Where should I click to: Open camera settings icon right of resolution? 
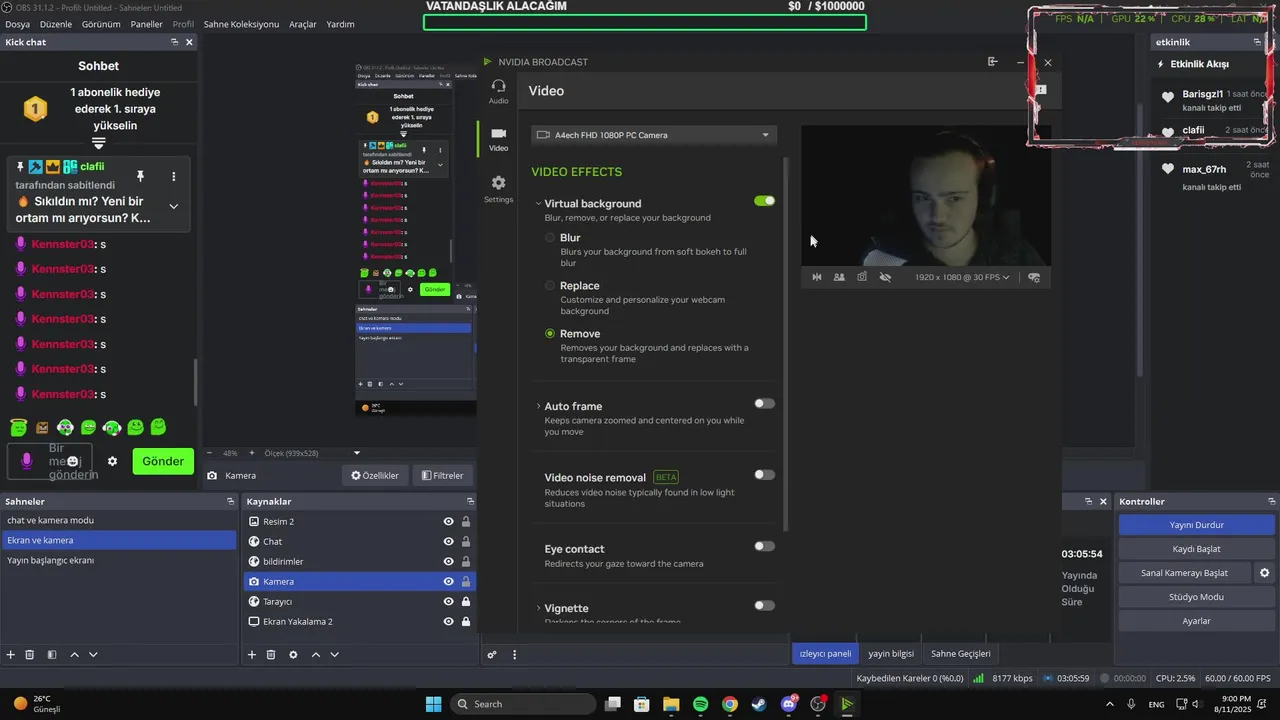tap(1034, 277)
